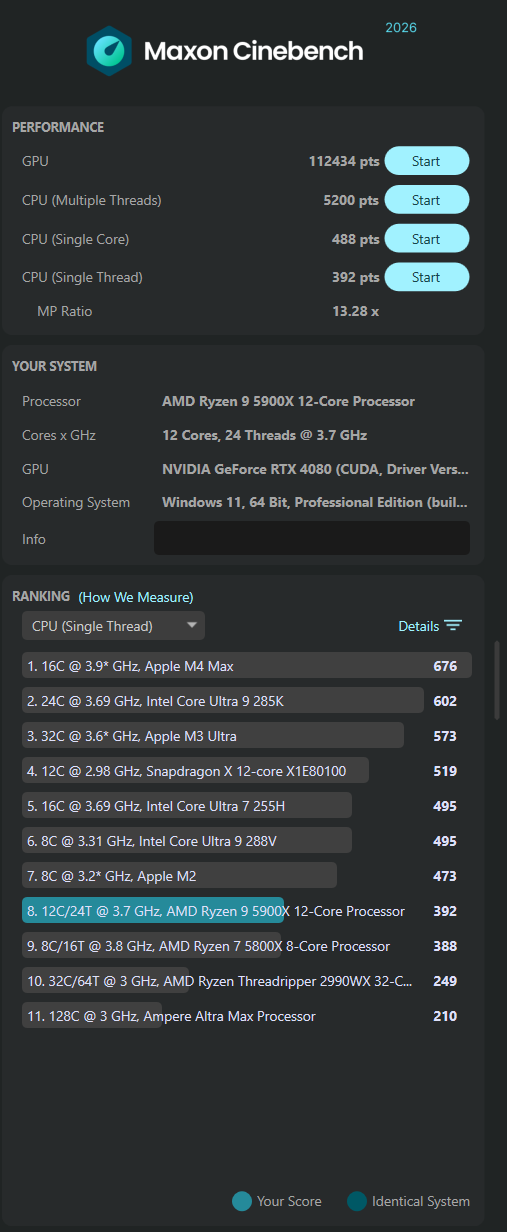This screenshot has height=1232, width=507.
Task: Click the Cinebench hexagon logo icon
Action: pyautogui.click(x=110, y=51)
